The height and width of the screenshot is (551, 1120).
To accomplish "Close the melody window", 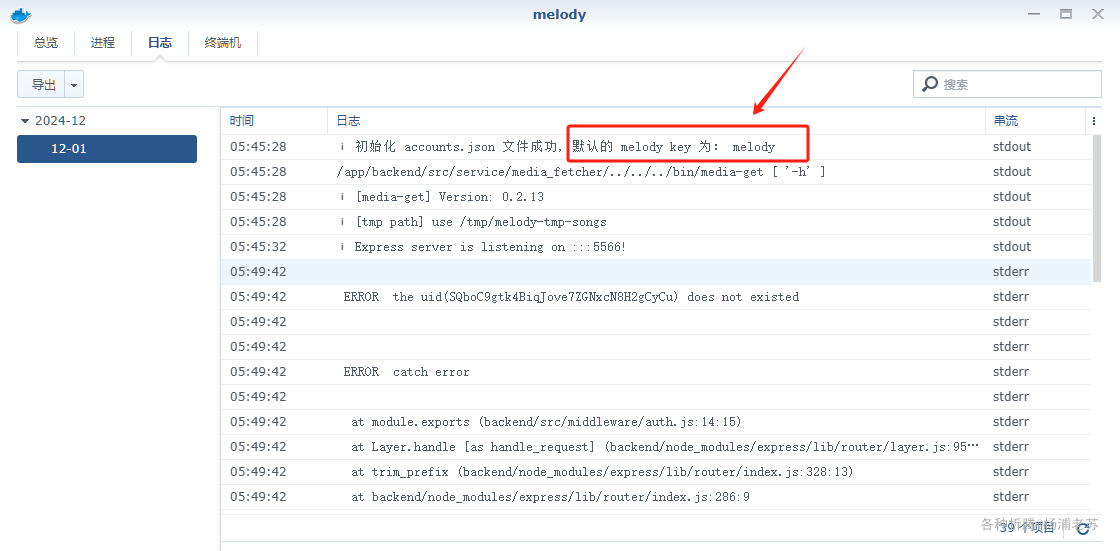I will 1098,14.
